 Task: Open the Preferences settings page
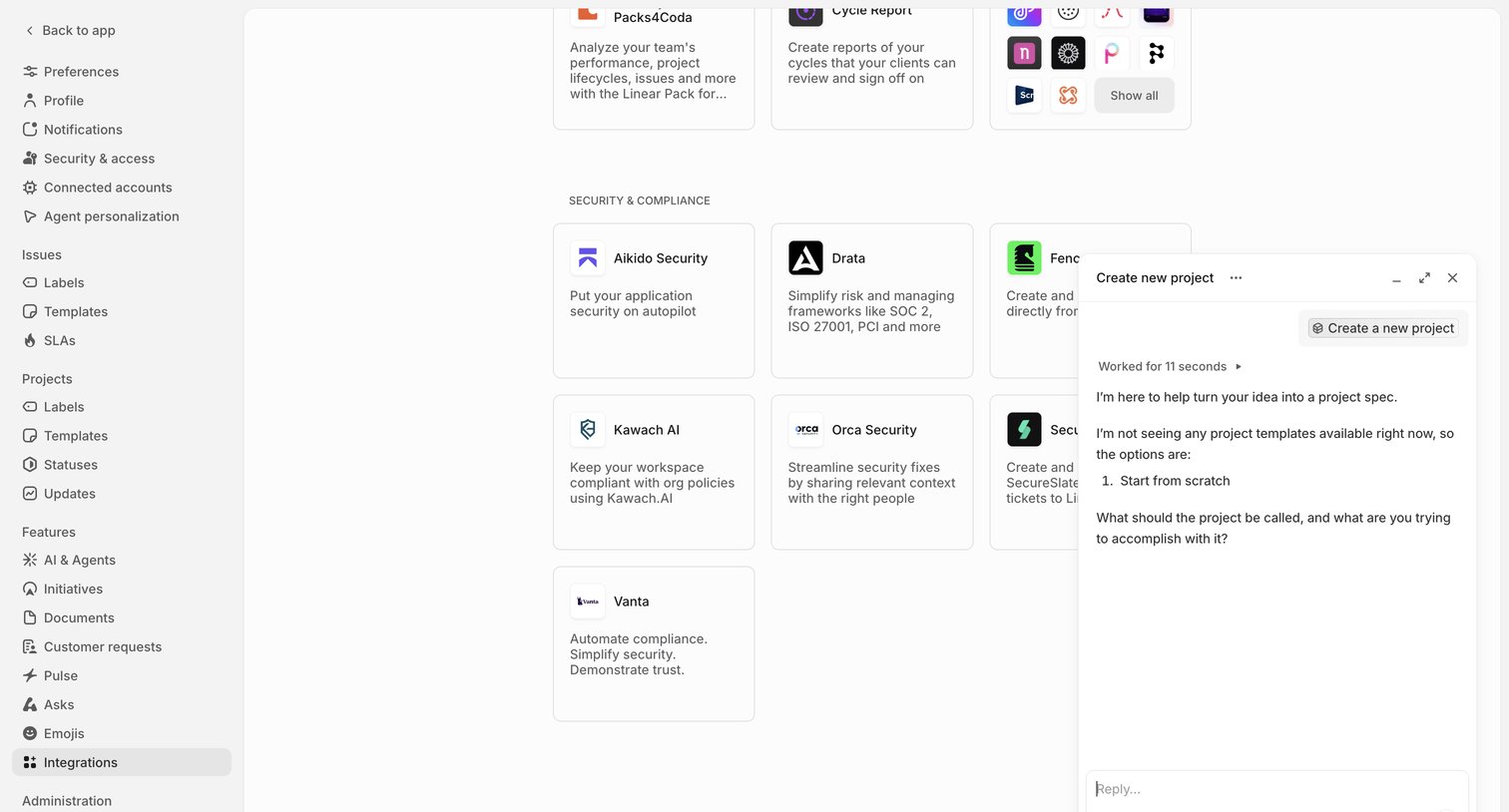[122, 72]
